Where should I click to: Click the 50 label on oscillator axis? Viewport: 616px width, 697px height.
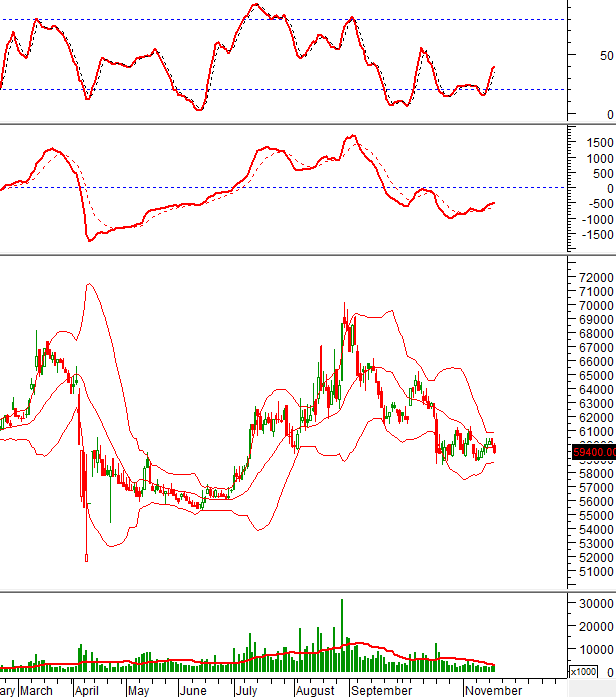(x=607, y=56)
